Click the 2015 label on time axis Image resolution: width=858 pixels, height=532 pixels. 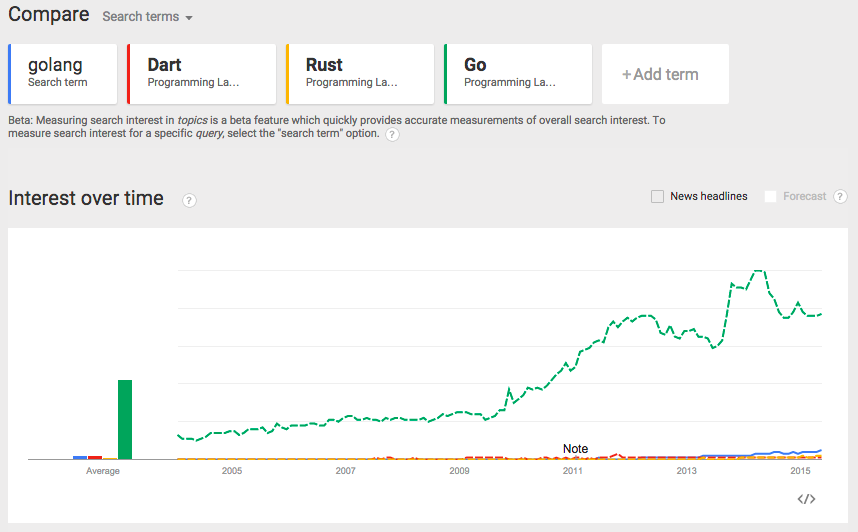tap(800, 471)
